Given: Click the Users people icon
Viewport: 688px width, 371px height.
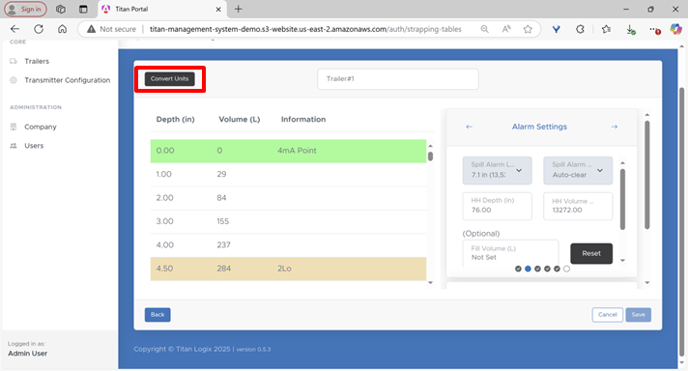Looking at the screenshot, I should pos(13,146).
